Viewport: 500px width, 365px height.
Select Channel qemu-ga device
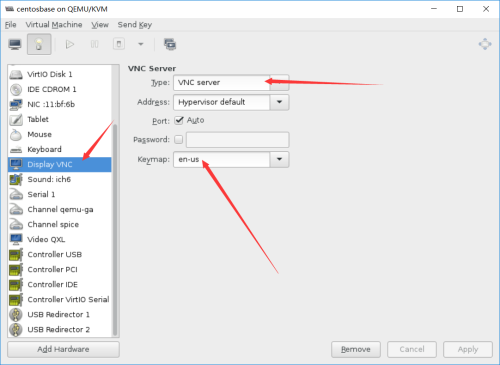(60, 209)
